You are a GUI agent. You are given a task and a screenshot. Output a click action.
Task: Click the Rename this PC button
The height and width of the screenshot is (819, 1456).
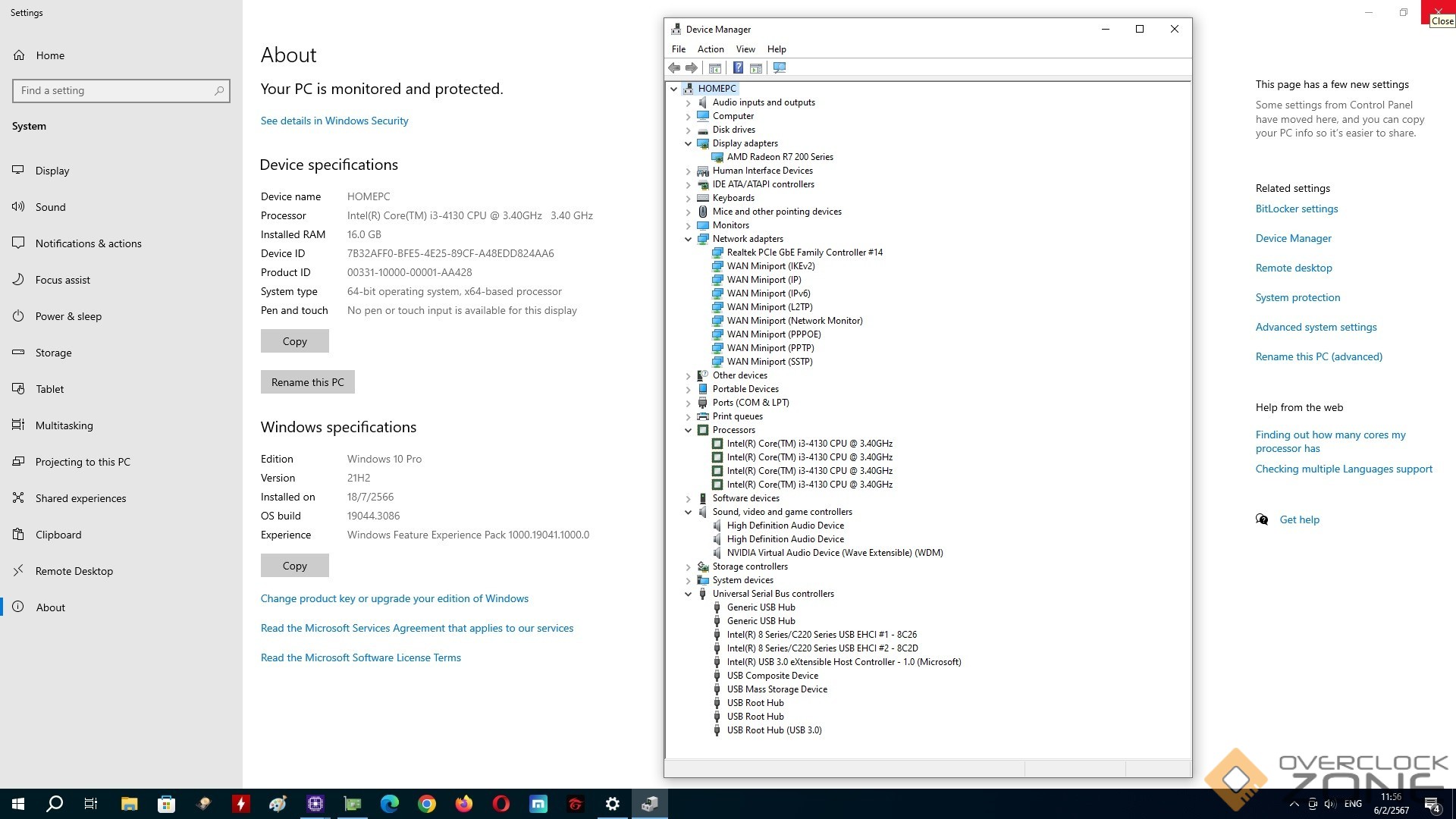point(307,382)
